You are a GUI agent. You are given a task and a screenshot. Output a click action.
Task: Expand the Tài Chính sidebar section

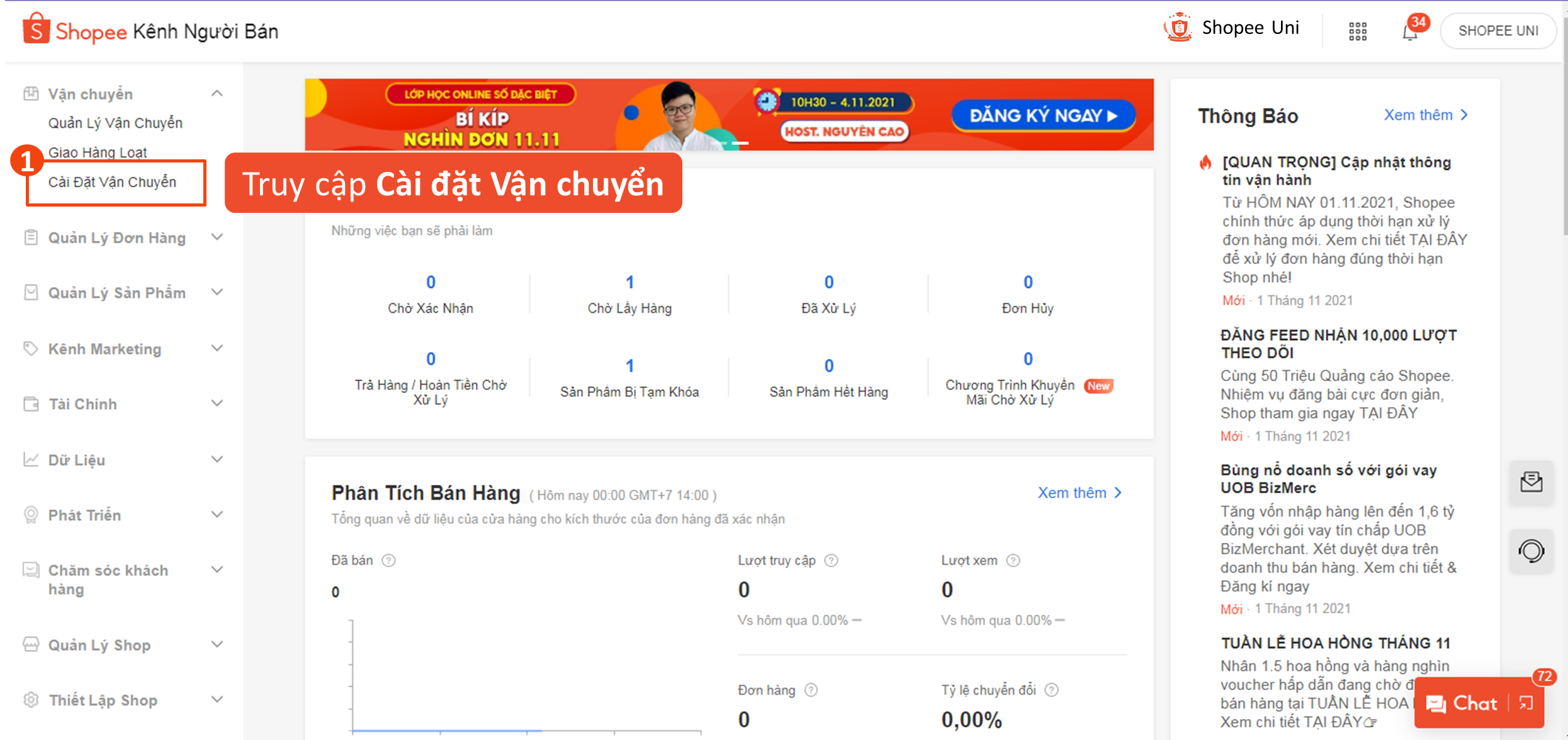coord(217,404)
